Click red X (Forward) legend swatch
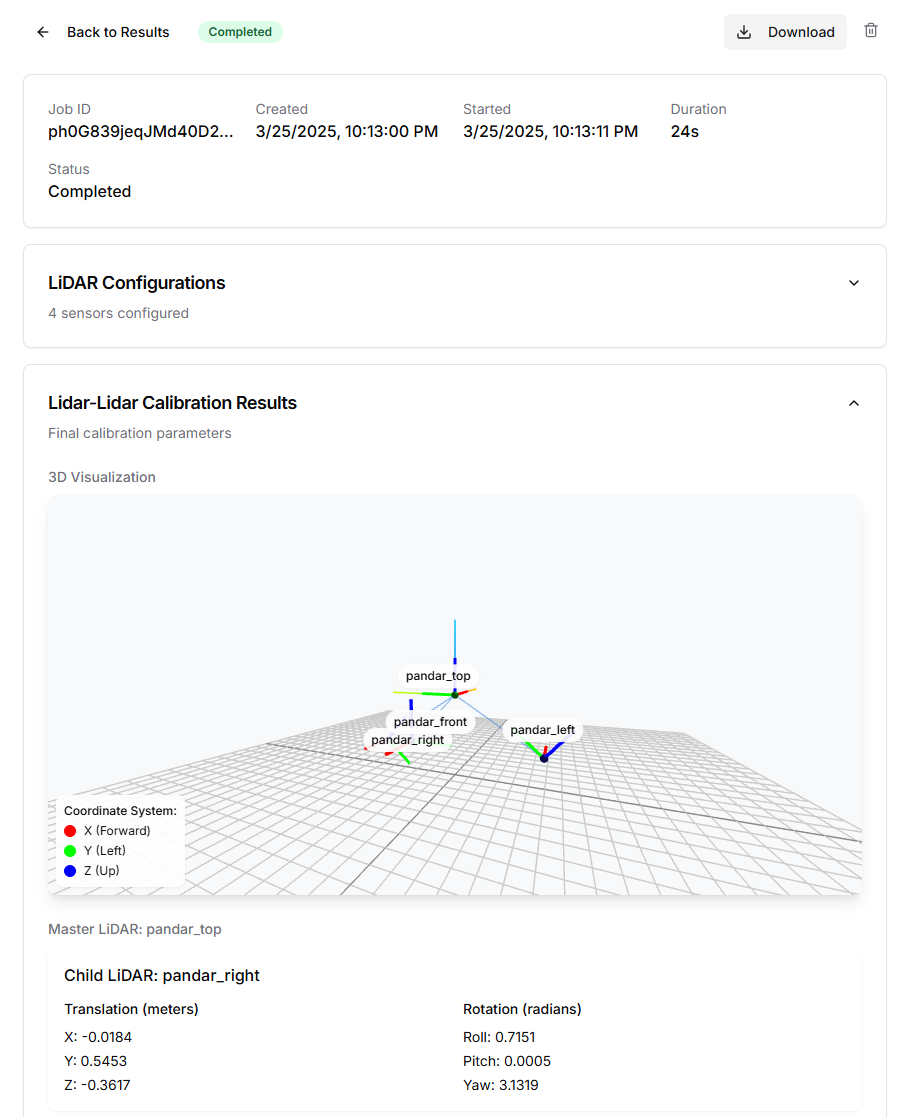 70,831
